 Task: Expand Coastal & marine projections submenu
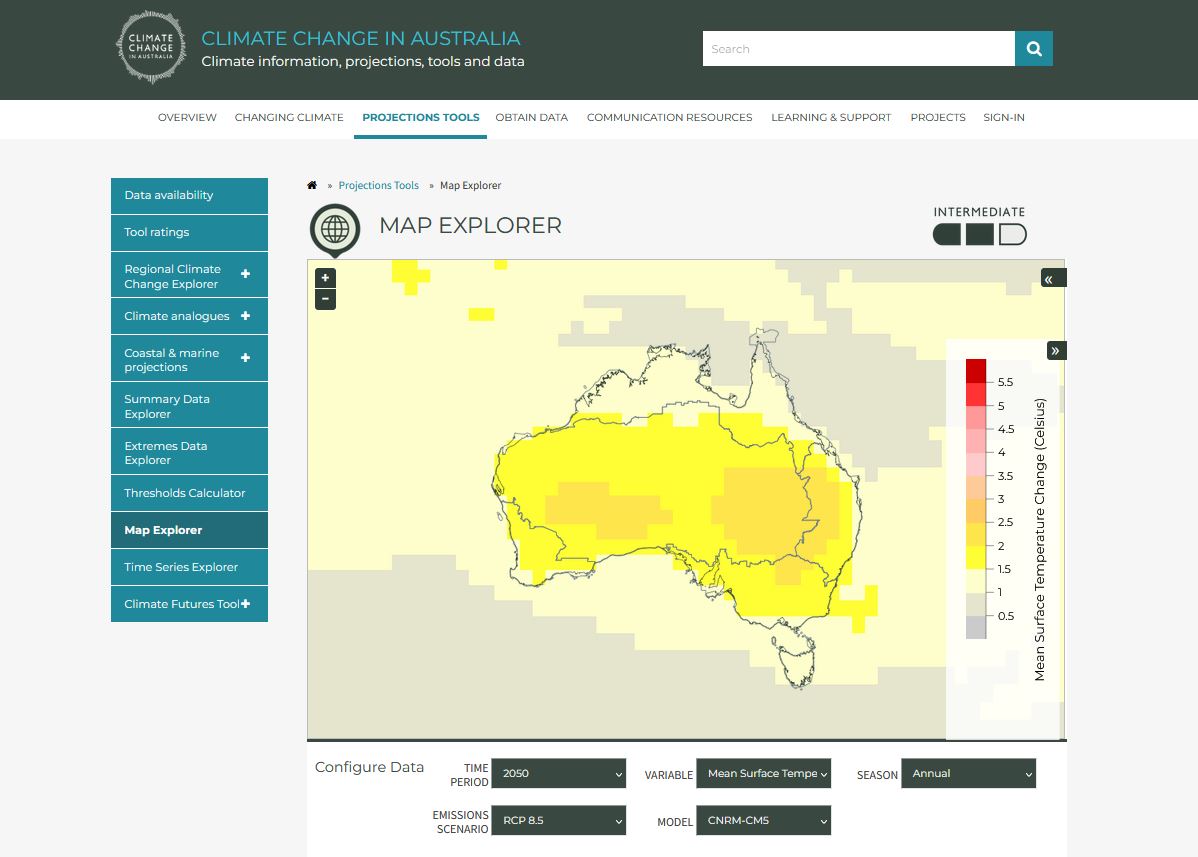pos(245,358)
